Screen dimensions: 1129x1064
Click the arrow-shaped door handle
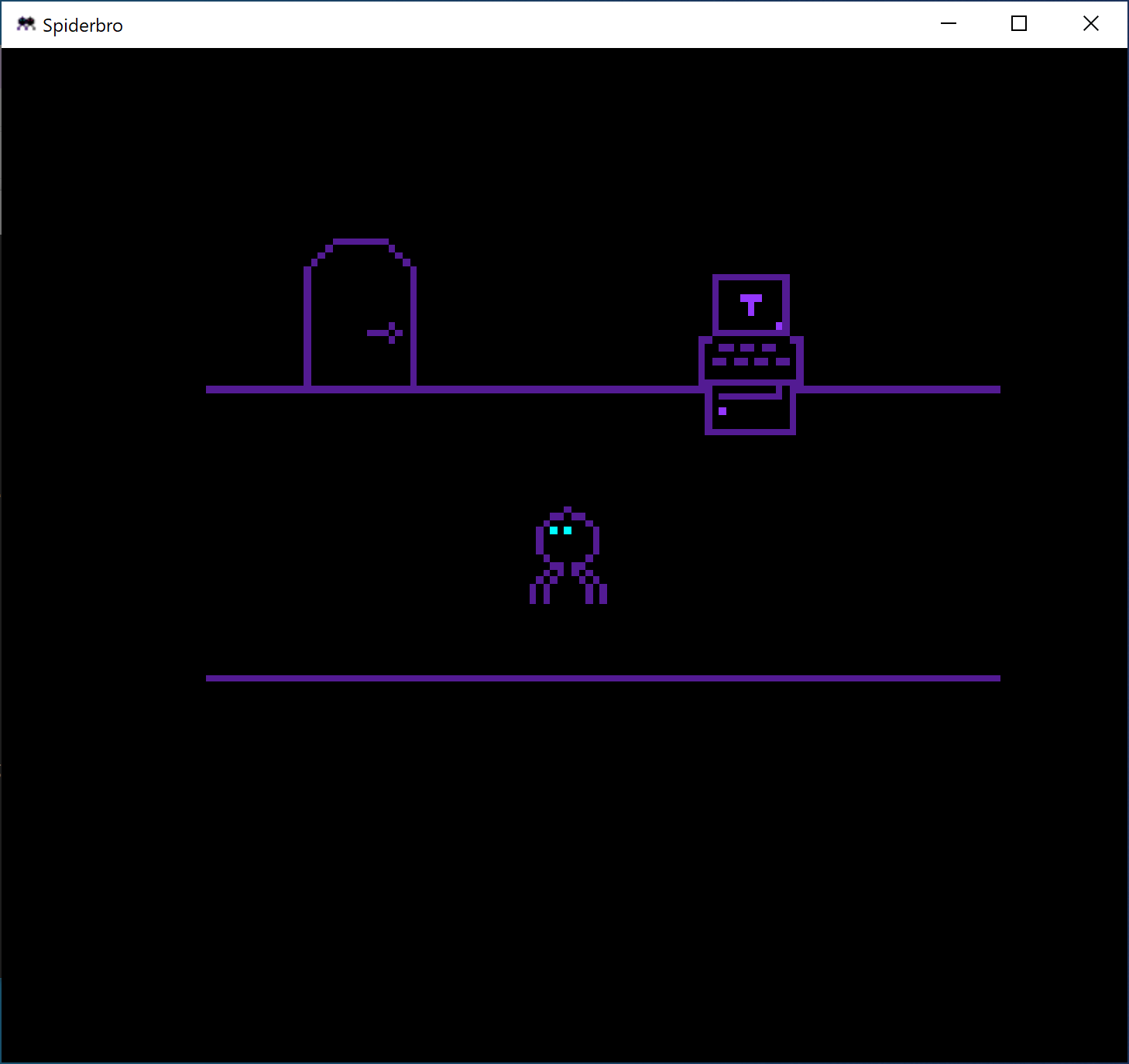tap(386, 333)
